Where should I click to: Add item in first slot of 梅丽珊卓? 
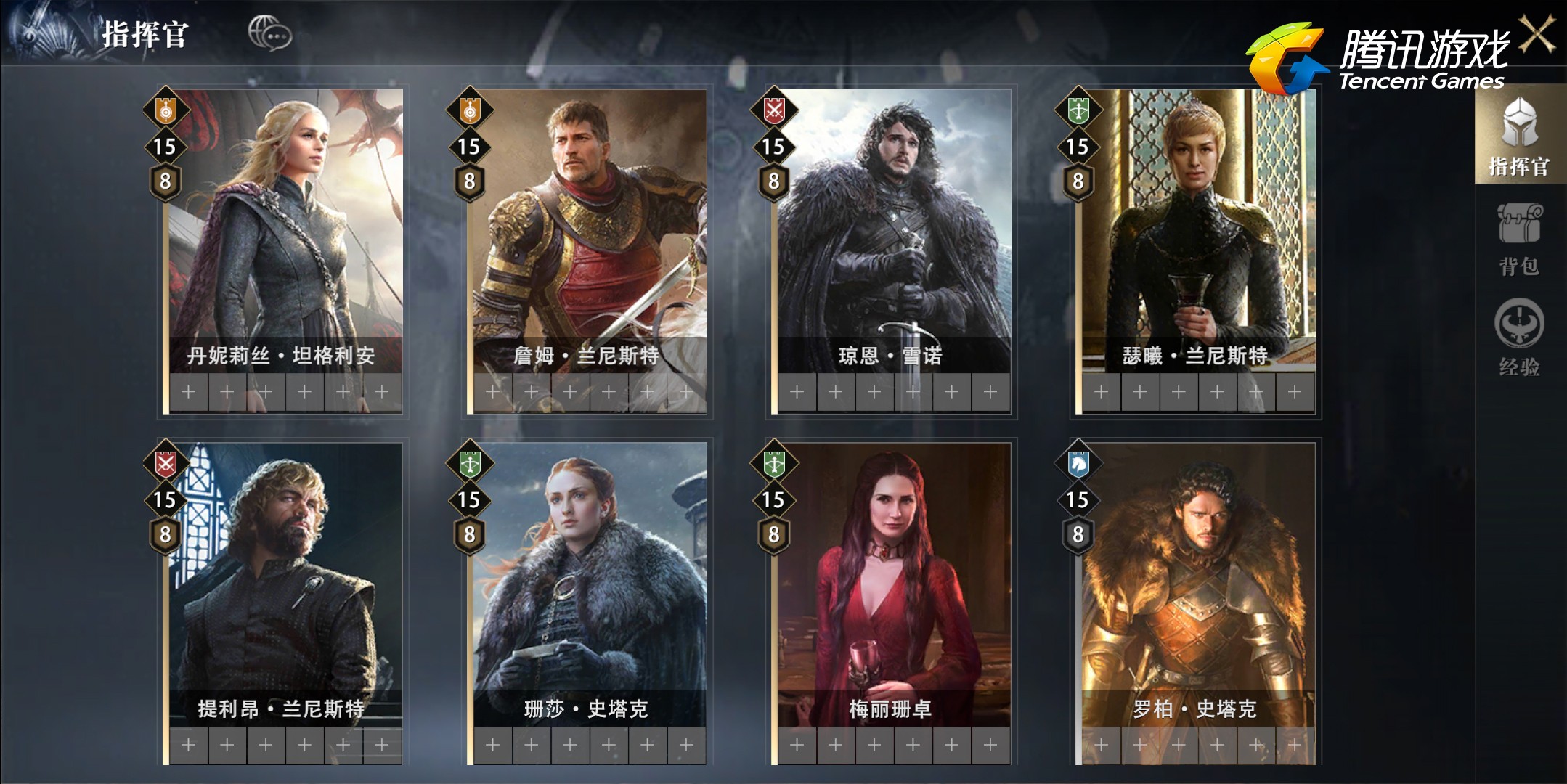coord(797,745)
